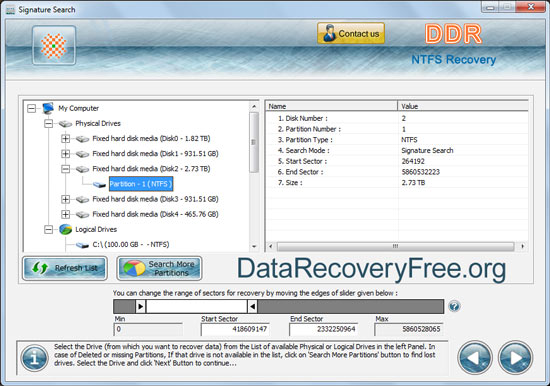This screenshot has width=550, height=386.
Task: Click the blue info icon at bottom
Action: tap(34, 358)
